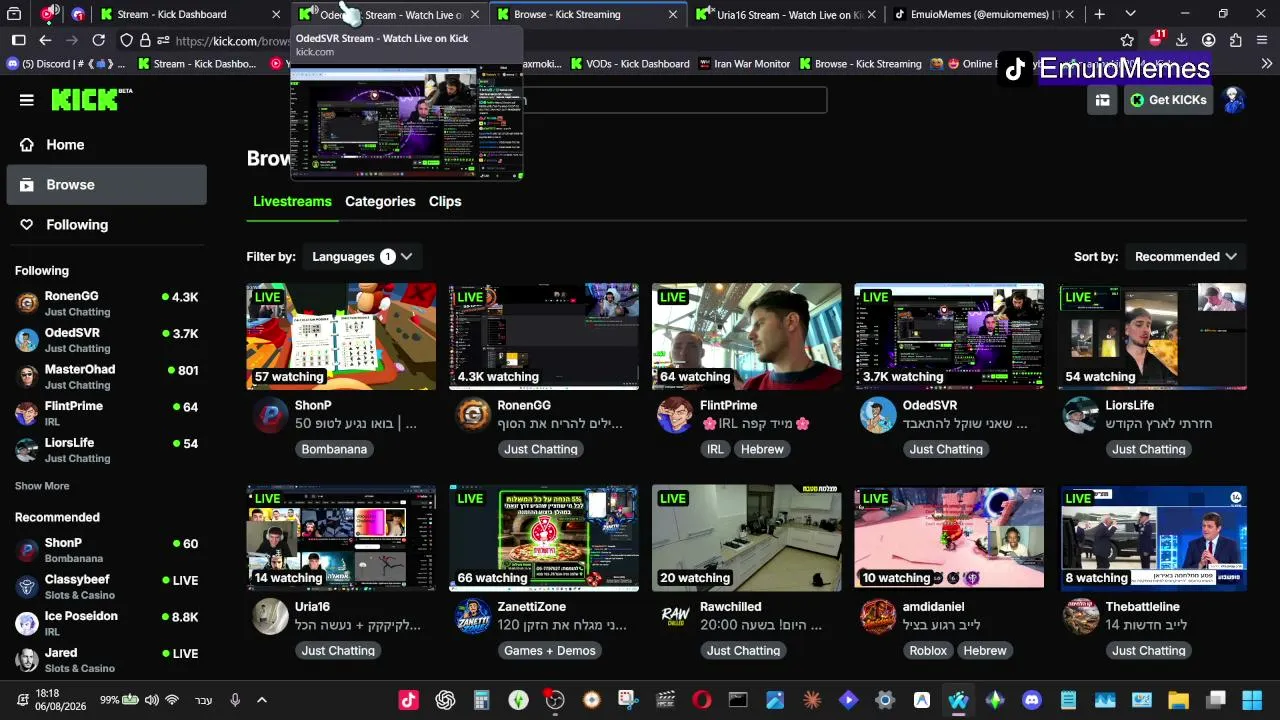1280x720 pixels.
Task: Open Uria16's avatar on the stream card
Action: tap(270, 616)
